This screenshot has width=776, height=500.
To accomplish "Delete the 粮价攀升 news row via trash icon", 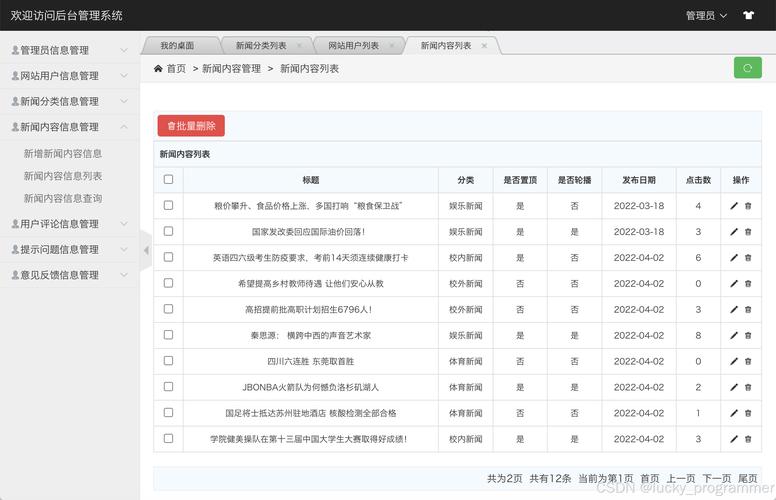I will [x=748, y=206].
